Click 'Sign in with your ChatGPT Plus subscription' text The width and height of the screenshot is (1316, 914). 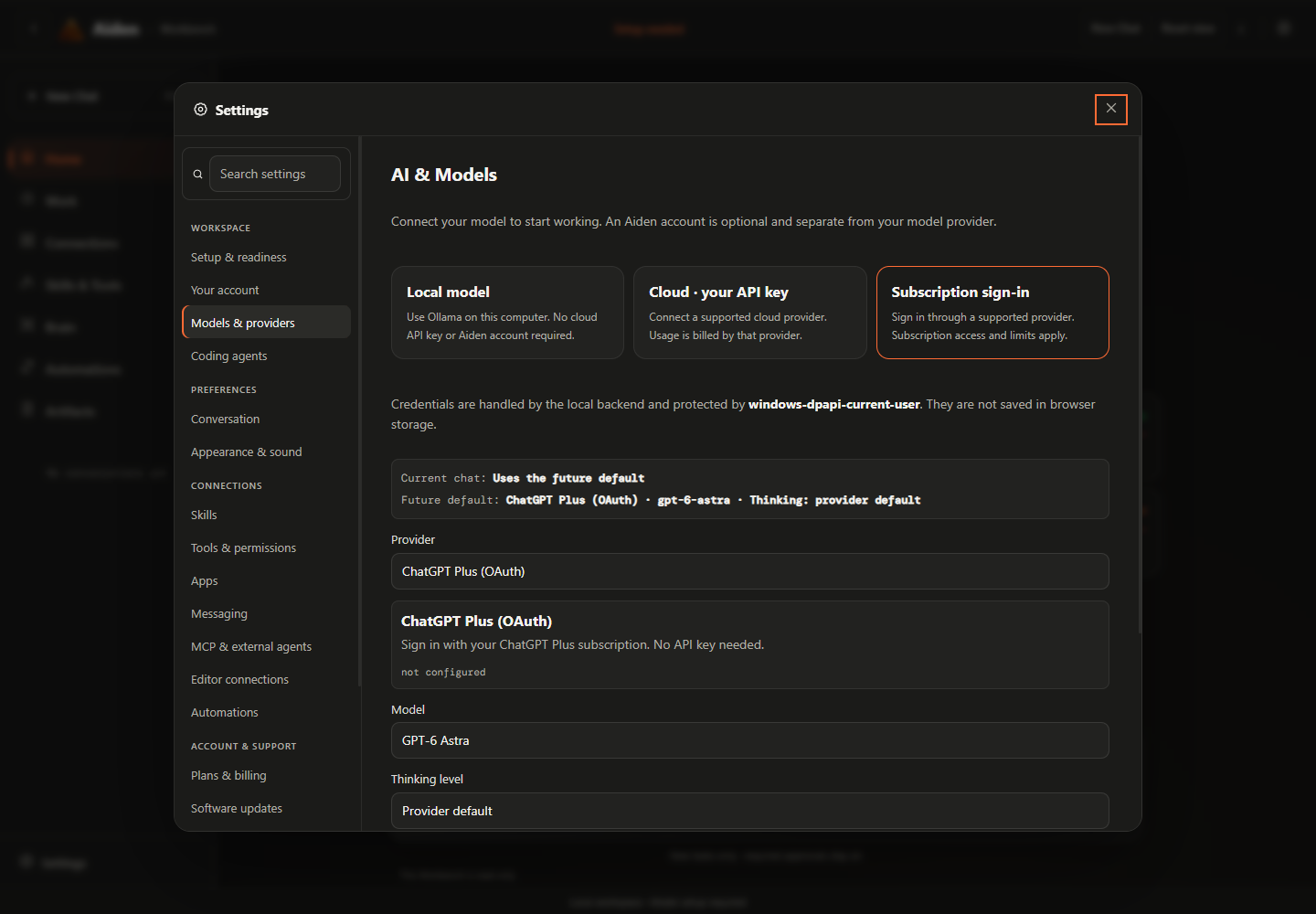click(x=583, y=645)
